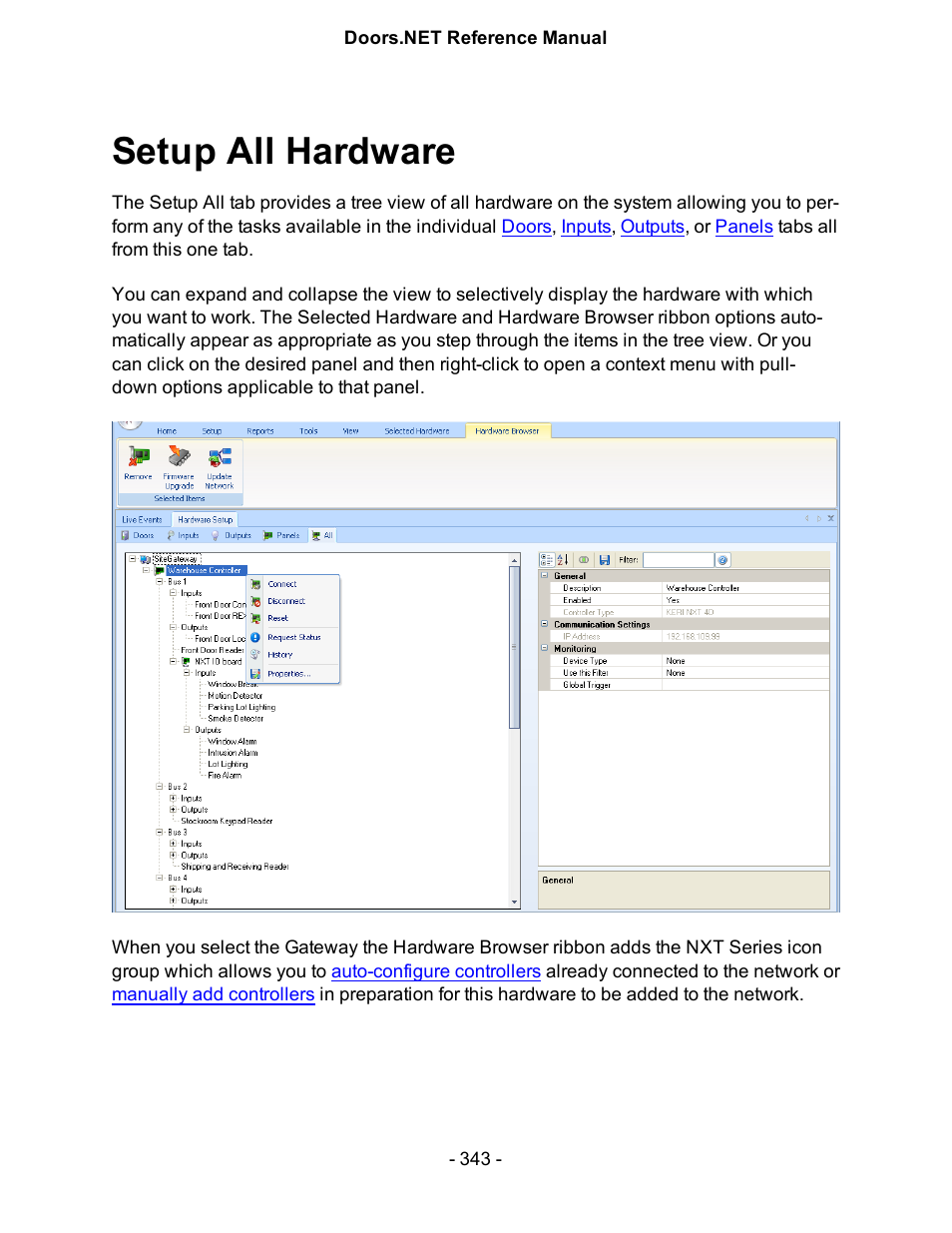952x1233 pixels.
Task: Follow the Panels hyperlink in the paragraph
Action: [x=744, y=227]
